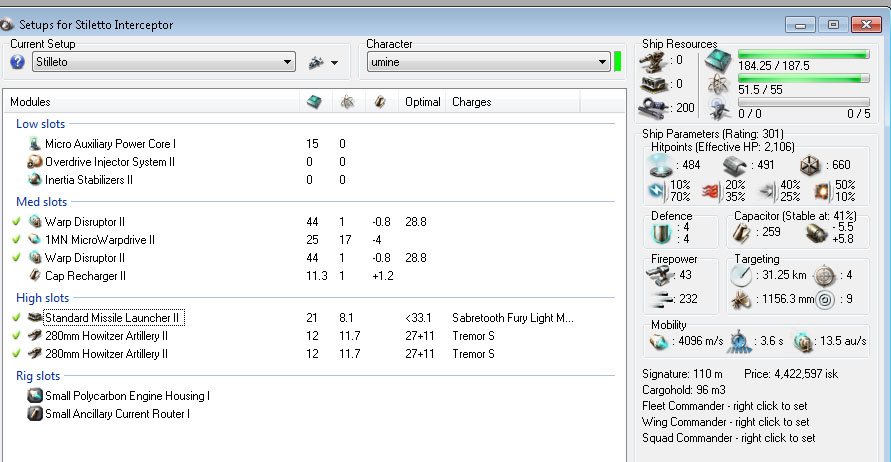
Task: Open the Current Setup dropdown showing Stilleto
Action: click(164, 62)
